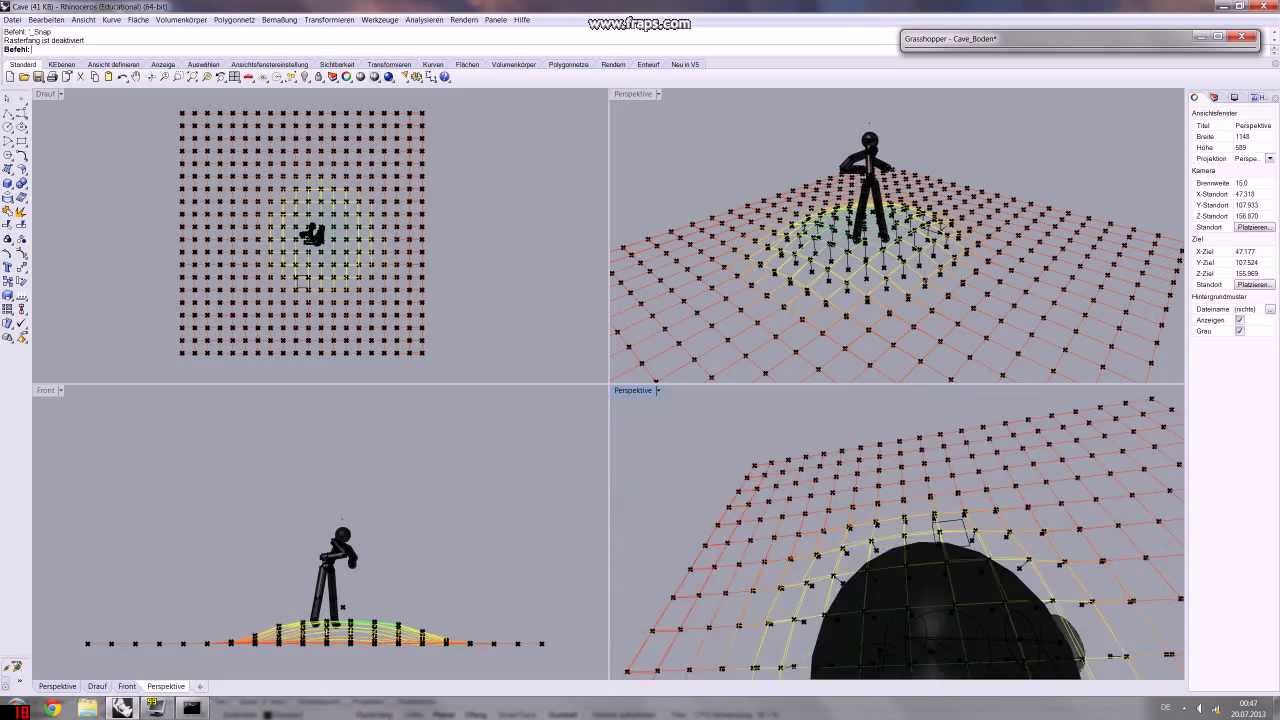Click the Paste clipboard icon

click(108, 77)
